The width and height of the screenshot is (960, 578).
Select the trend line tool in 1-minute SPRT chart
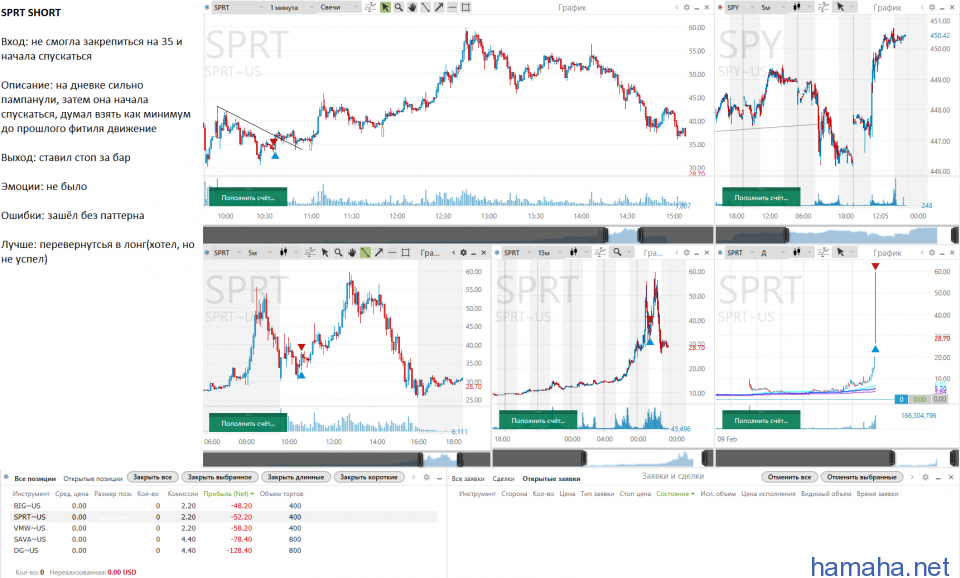[426, 7]
